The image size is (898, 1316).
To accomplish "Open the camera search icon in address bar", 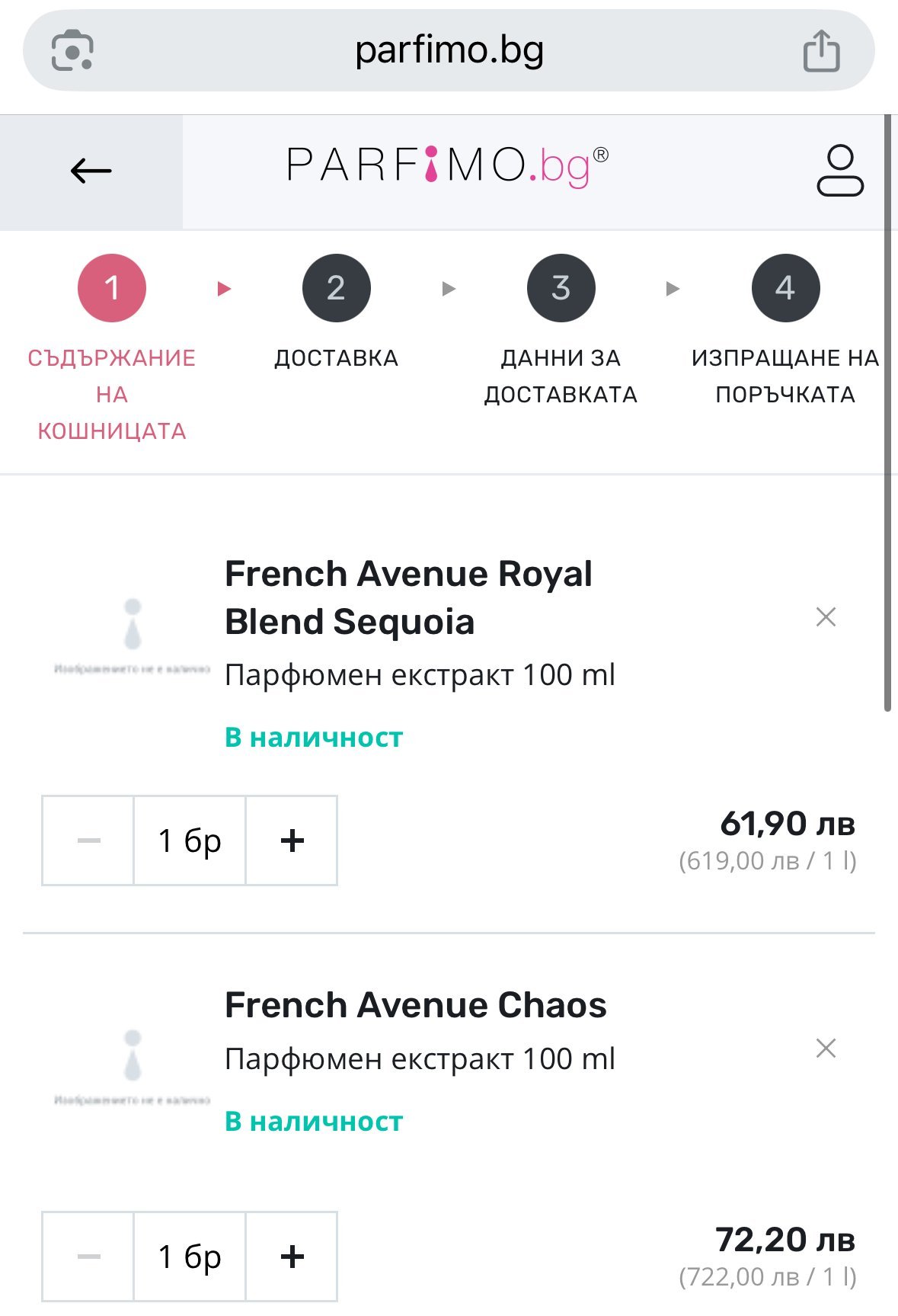I will click(72, 51).
